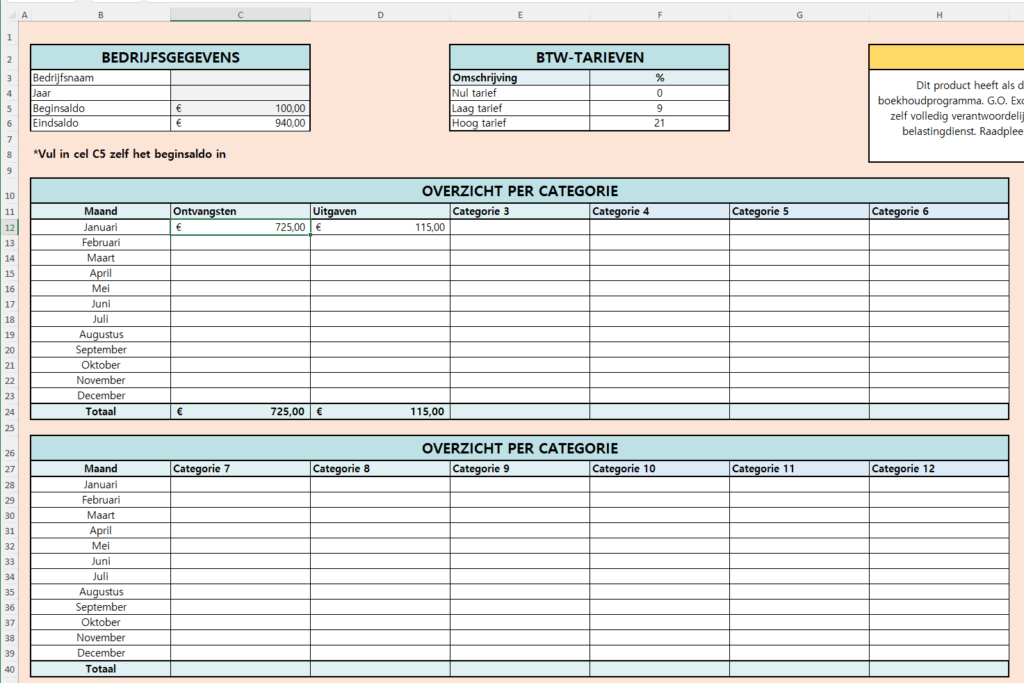
Task: Select the Januari Uitgaven cell showing 115,00
Action: click(380, 227)
